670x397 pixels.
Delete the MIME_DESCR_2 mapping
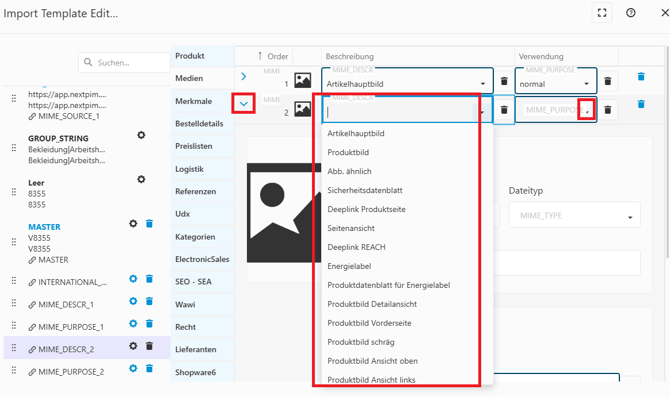(x=149, y=346)
